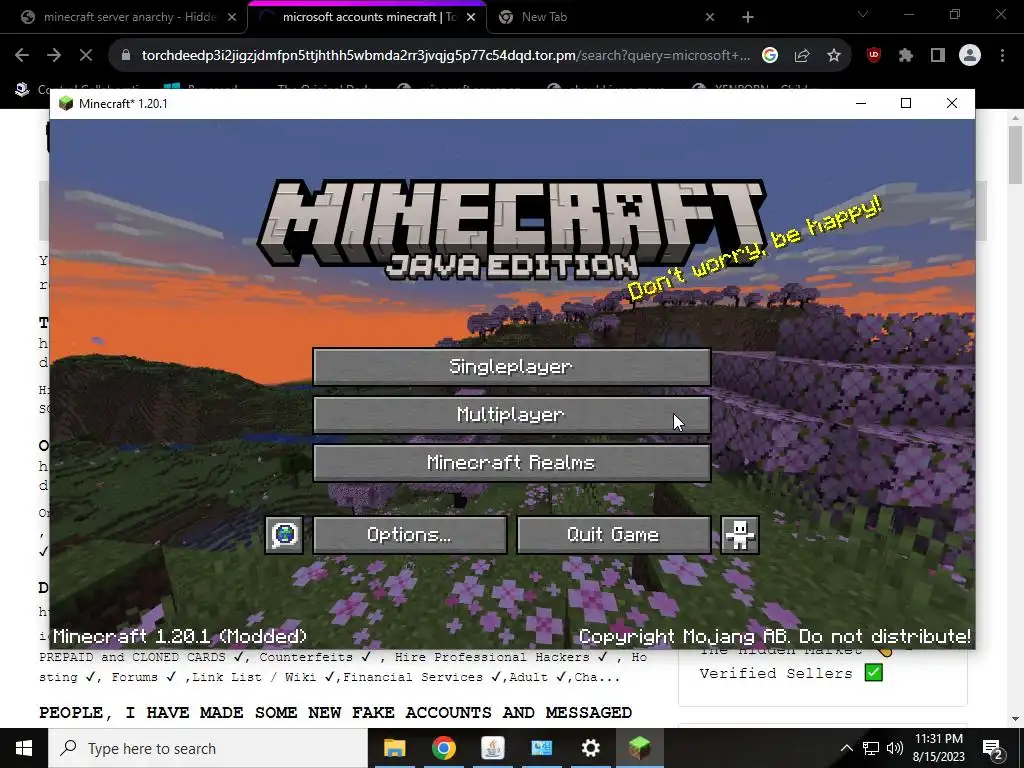Open the Java app in the taskbar

click(492, 748)
